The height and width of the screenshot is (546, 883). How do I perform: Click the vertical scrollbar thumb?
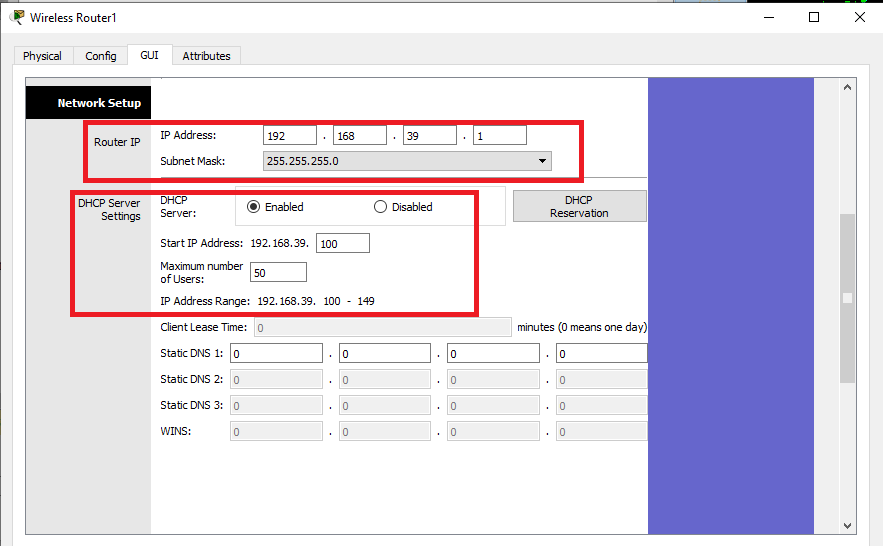pyautogui.click(x=848, y=298)
